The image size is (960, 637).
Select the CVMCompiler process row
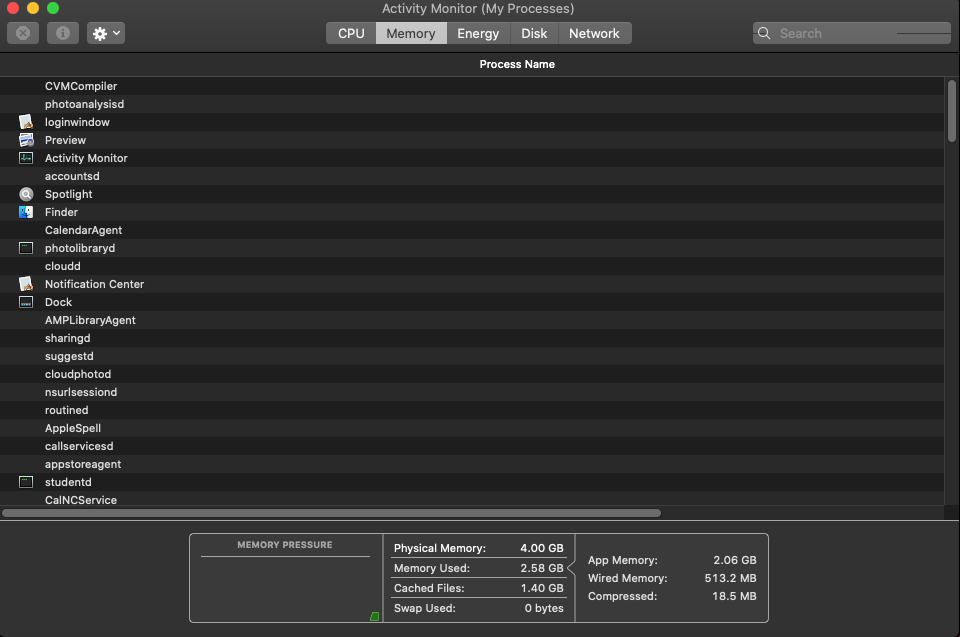(471, 86)
